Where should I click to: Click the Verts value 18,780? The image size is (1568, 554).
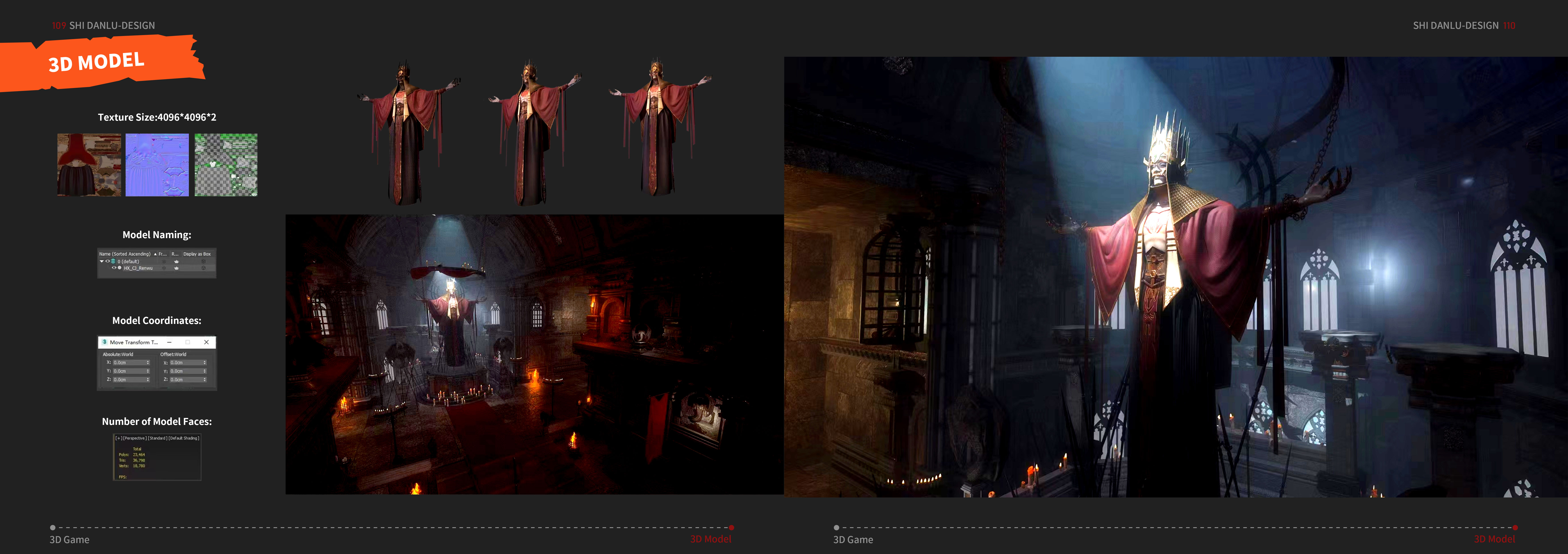click(139, 466)
